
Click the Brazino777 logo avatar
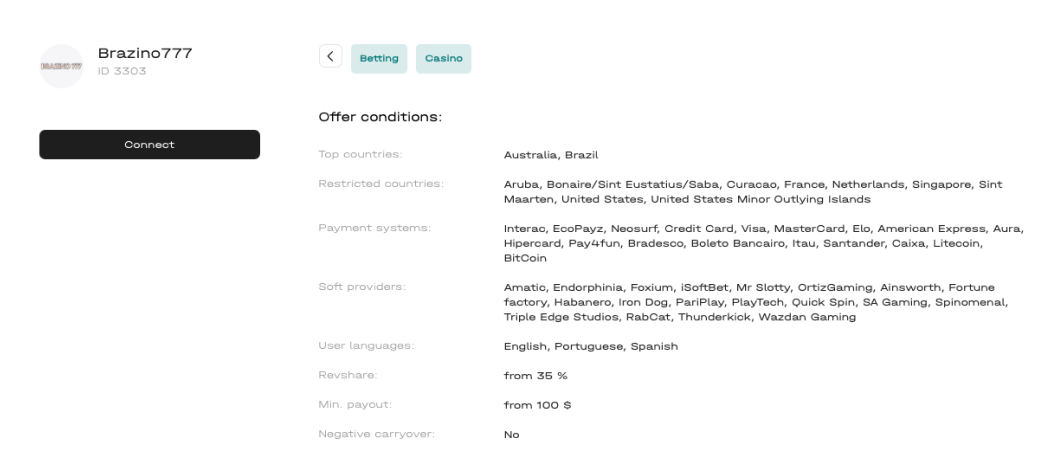(61, 67)
